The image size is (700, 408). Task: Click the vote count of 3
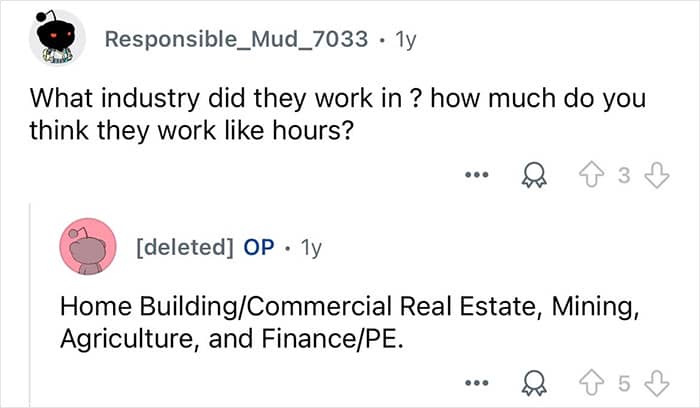pos(624,177)
